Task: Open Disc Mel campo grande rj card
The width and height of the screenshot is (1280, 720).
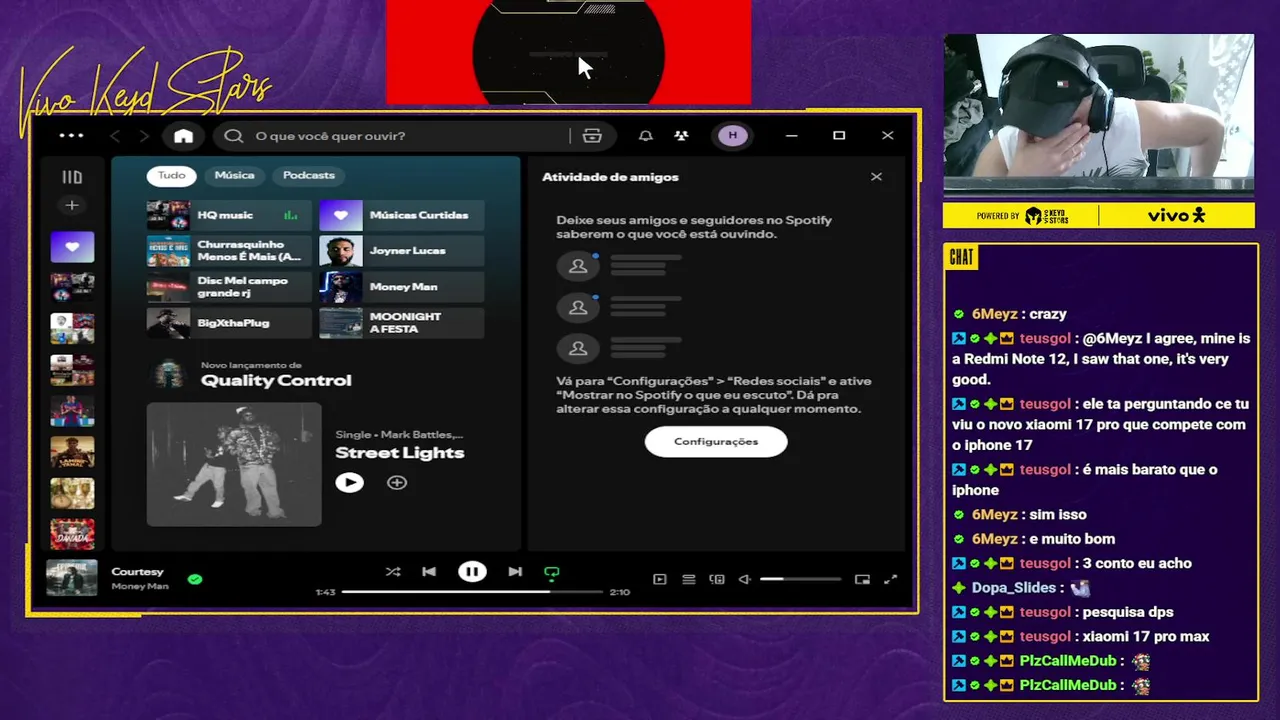Action: point(229,287)
